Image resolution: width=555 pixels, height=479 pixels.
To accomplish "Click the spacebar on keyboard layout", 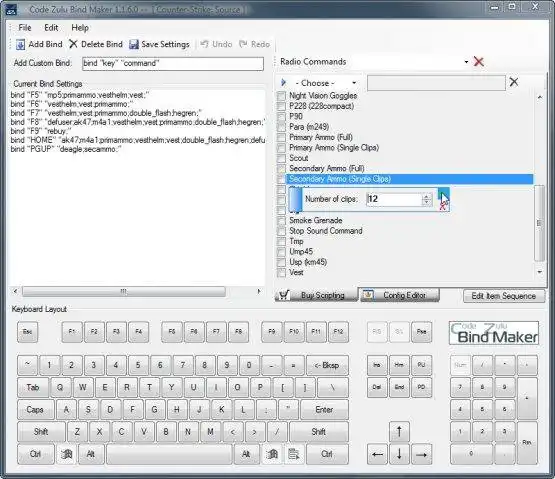I will (x=169, y=454).
